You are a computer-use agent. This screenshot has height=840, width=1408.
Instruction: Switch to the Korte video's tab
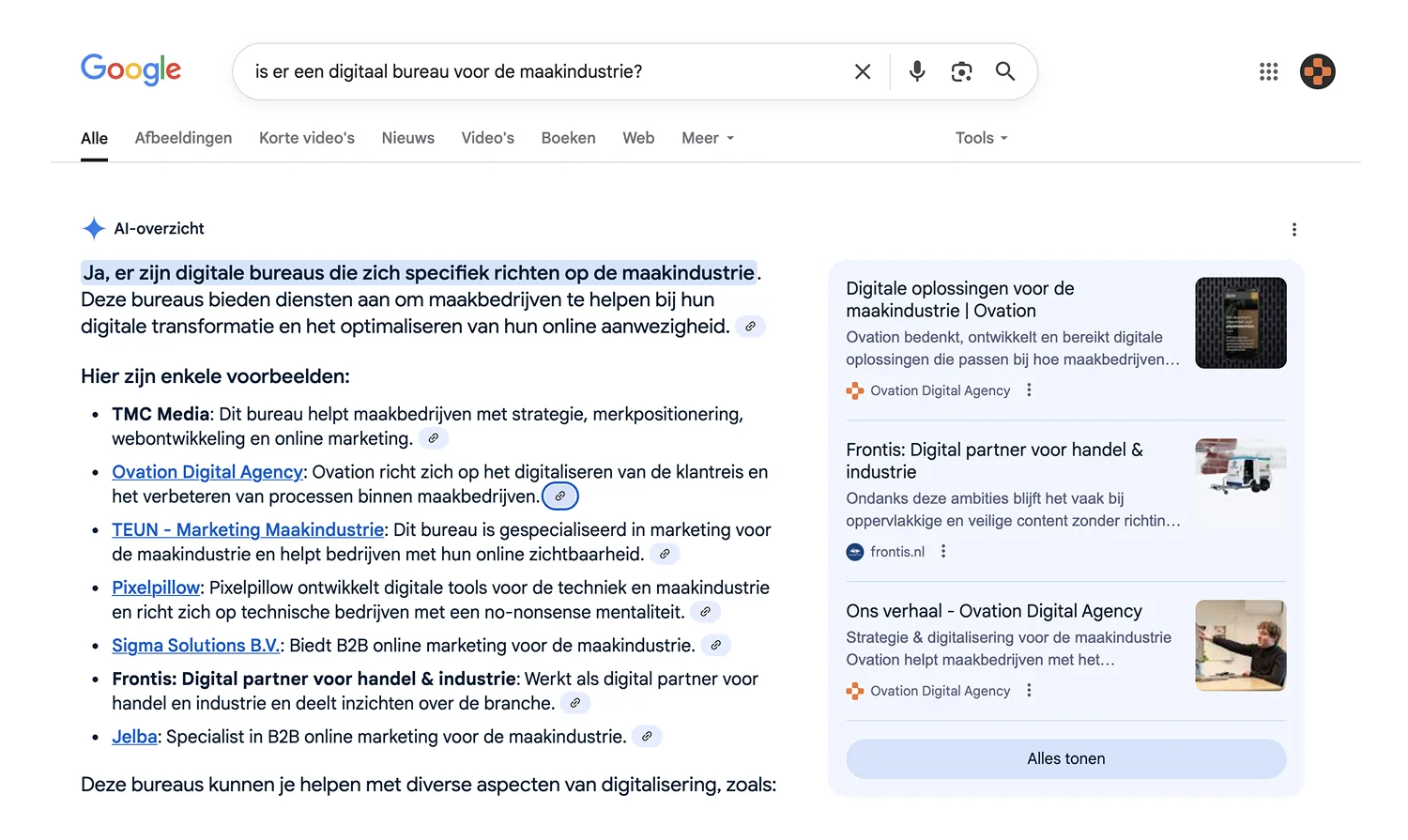tap(307, 138)
